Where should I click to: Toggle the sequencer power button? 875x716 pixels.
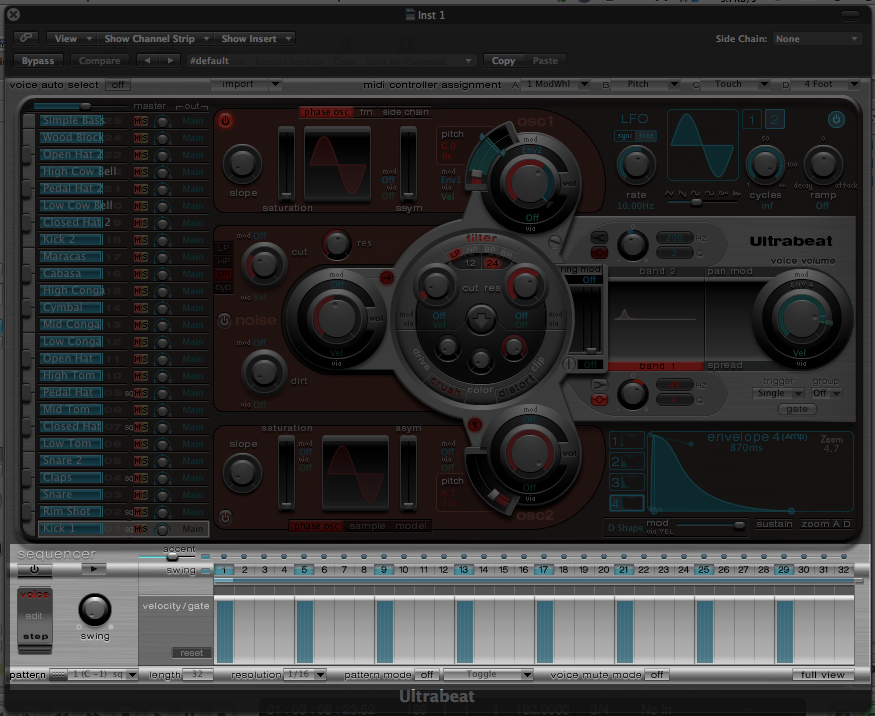point(34,570)
